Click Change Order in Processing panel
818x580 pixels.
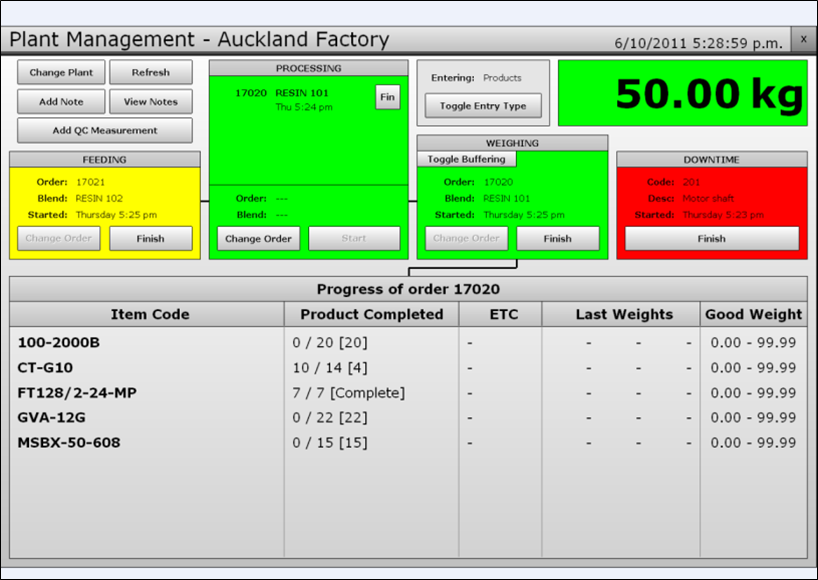[258, 239]
